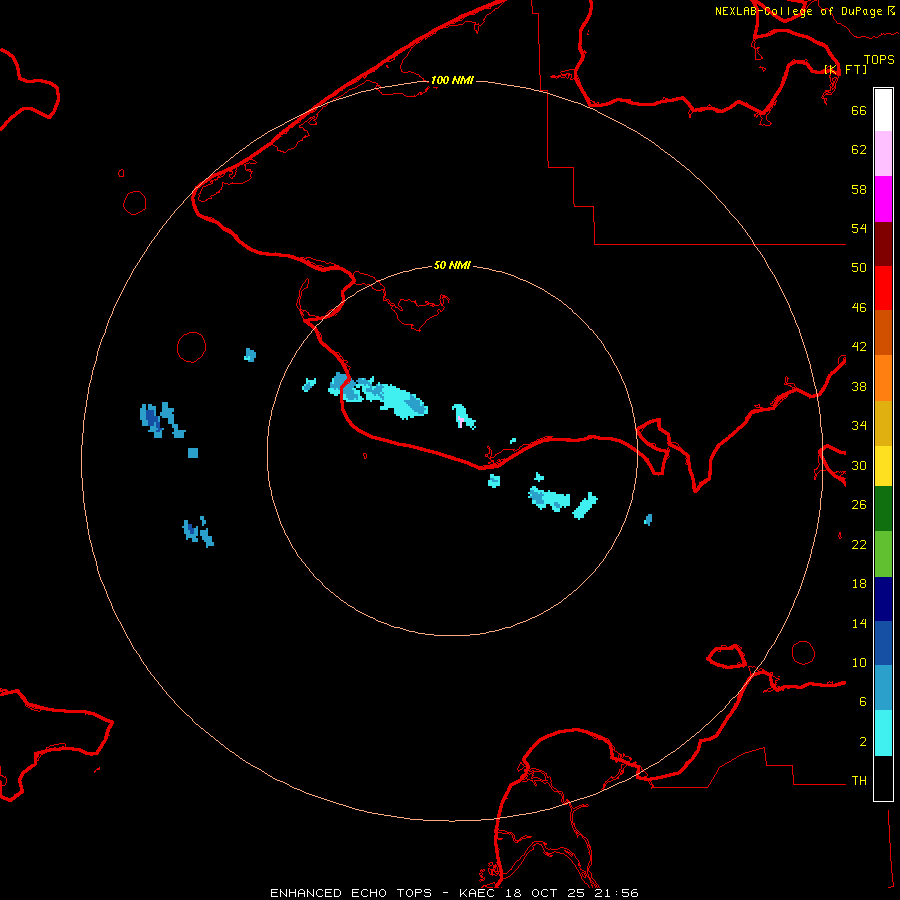Screen dimensions: 900x900
Task: Select the dark green legend band
Action: 883,509
